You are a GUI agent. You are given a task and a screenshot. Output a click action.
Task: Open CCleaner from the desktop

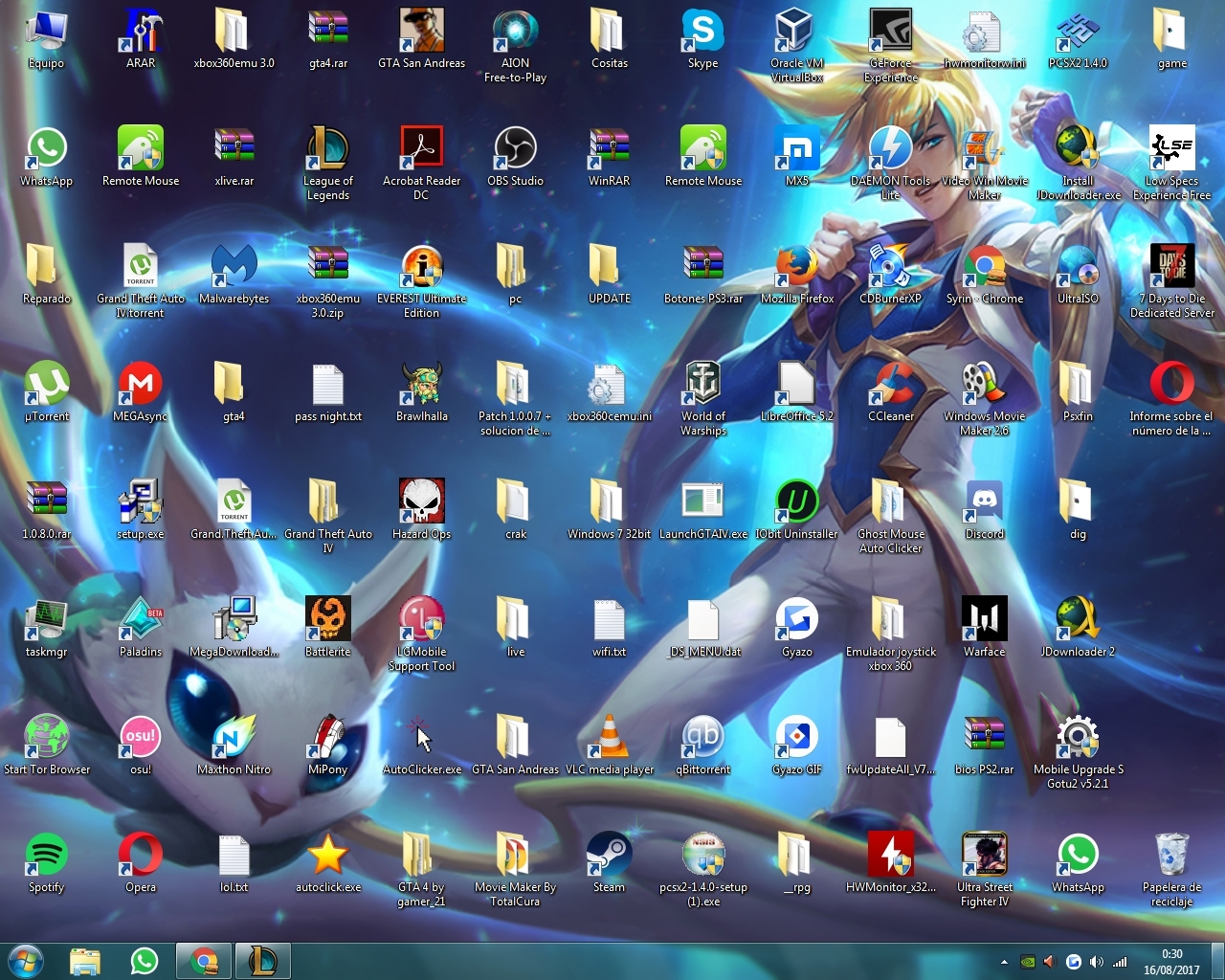click(x=890, y=383)
